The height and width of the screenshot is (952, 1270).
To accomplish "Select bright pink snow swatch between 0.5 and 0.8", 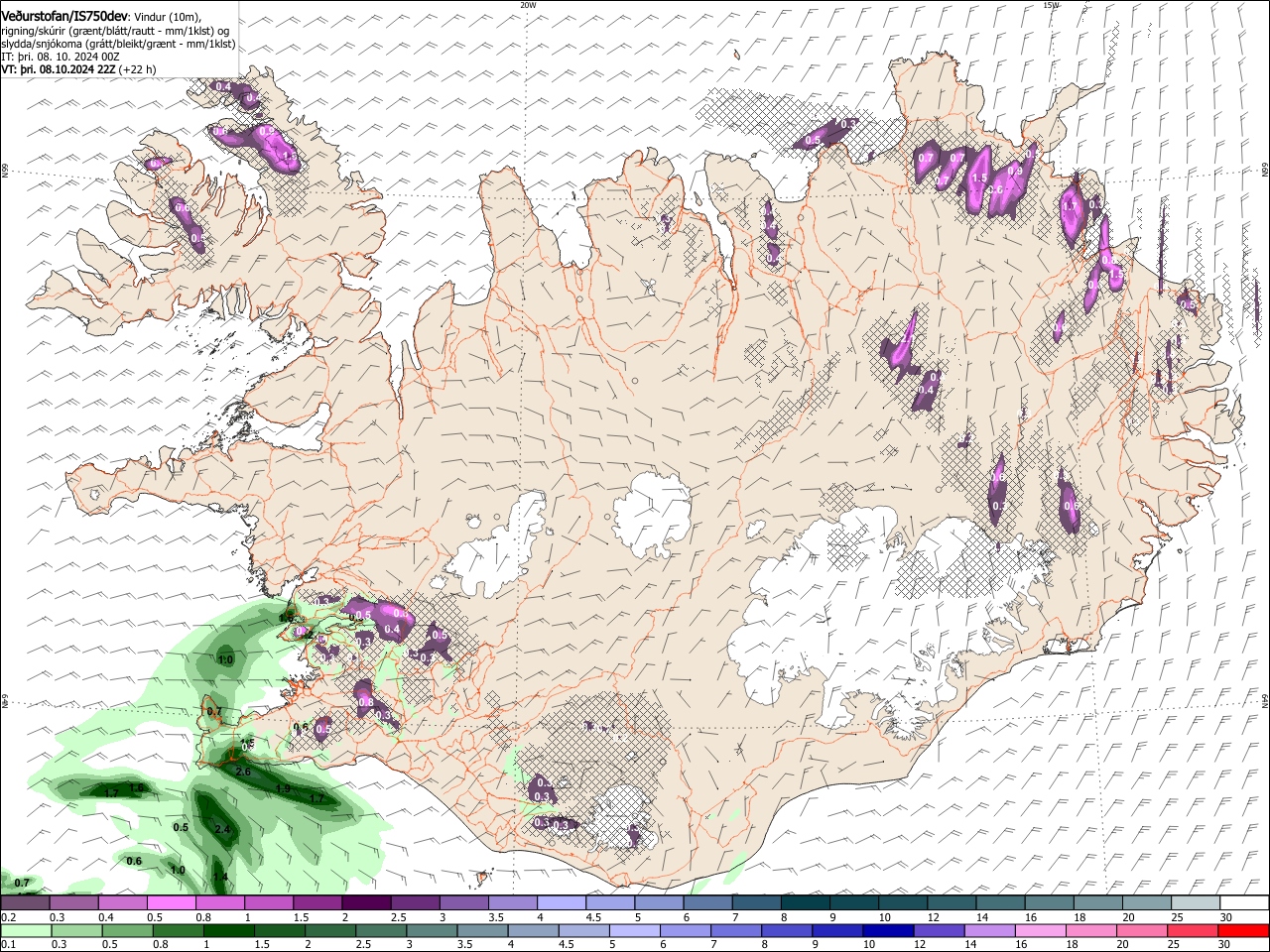I will coord(172,902).
